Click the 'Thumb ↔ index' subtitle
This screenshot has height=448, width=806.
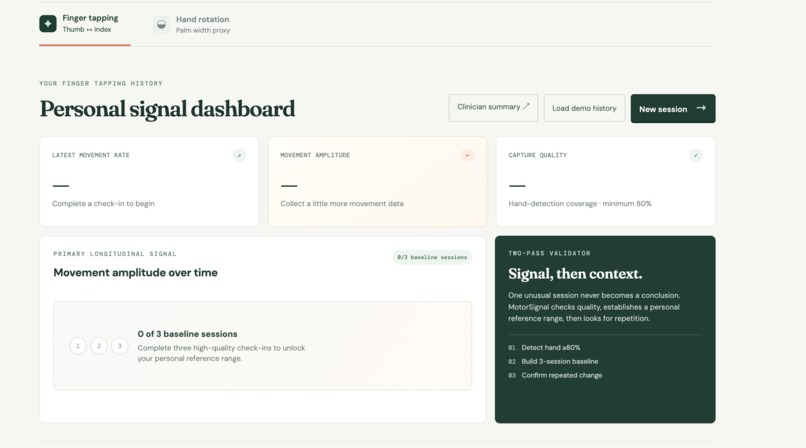87,30
